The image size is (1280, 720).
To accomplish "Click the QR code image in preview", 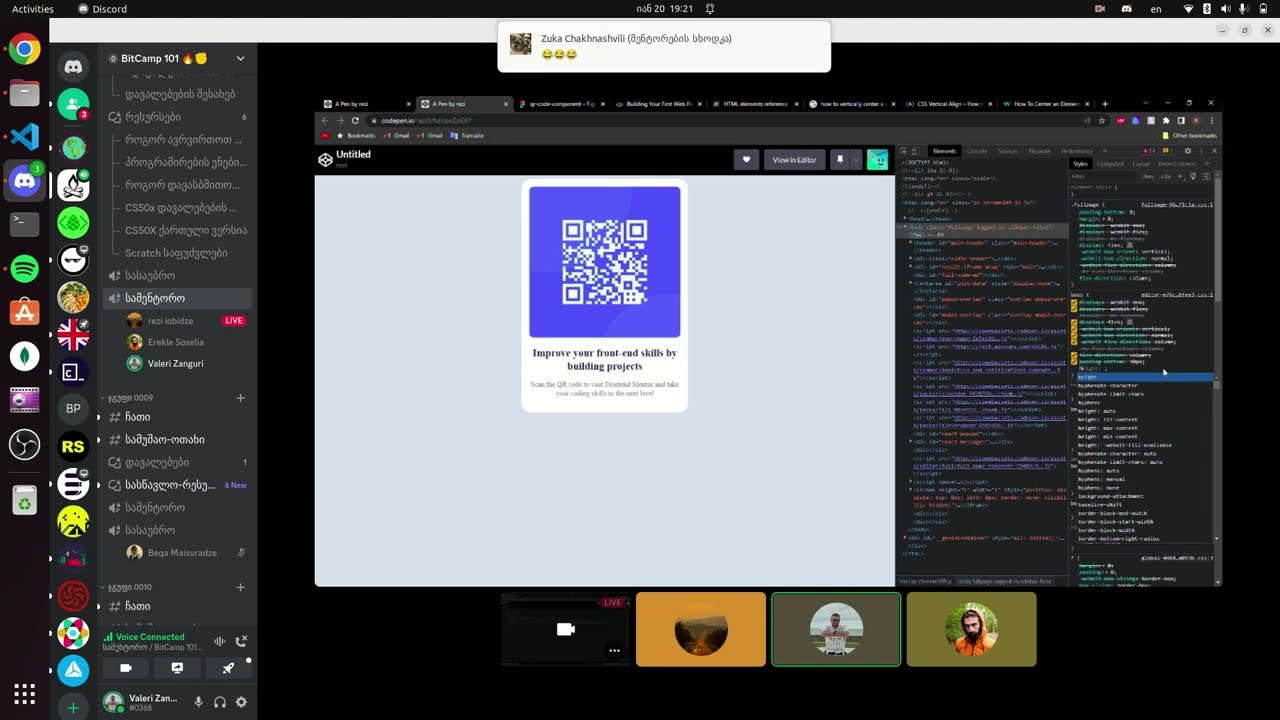I will point(605,262).
